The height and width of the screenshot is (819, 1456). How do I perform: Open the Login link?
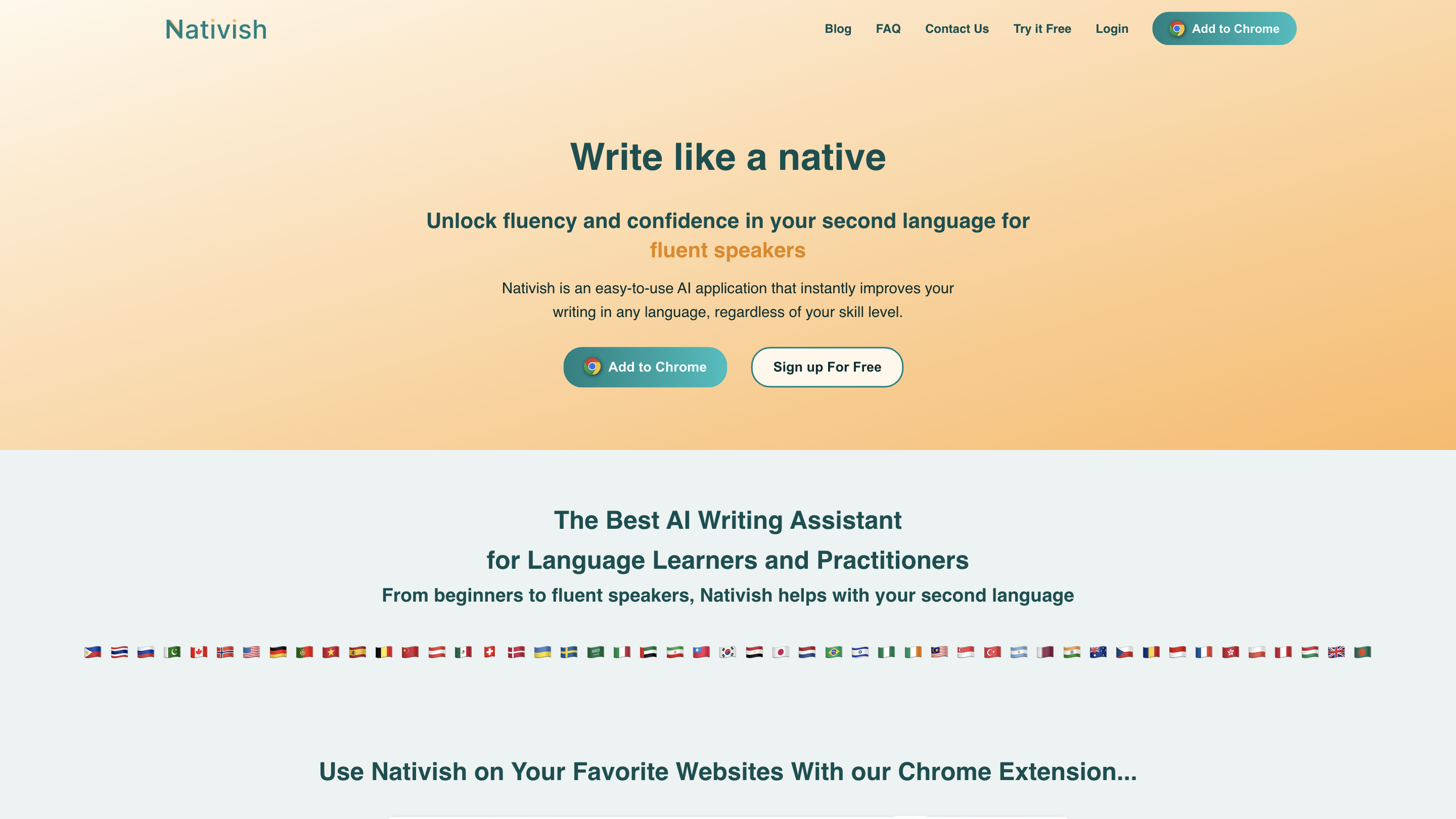coord(1111,29)
